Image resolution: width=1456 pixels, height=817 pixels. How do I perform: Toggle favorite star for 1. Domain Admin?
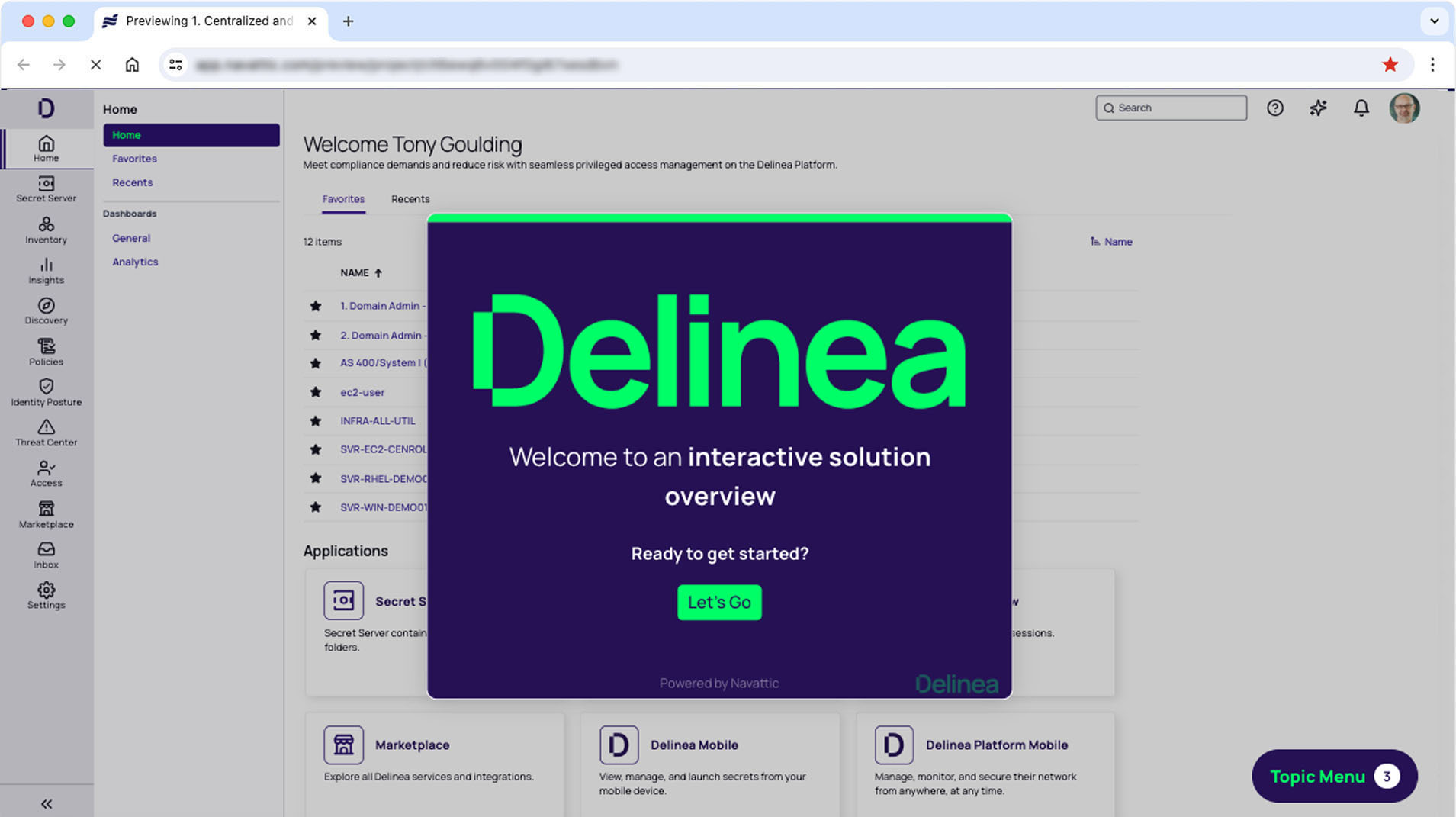tap(316, 306)
